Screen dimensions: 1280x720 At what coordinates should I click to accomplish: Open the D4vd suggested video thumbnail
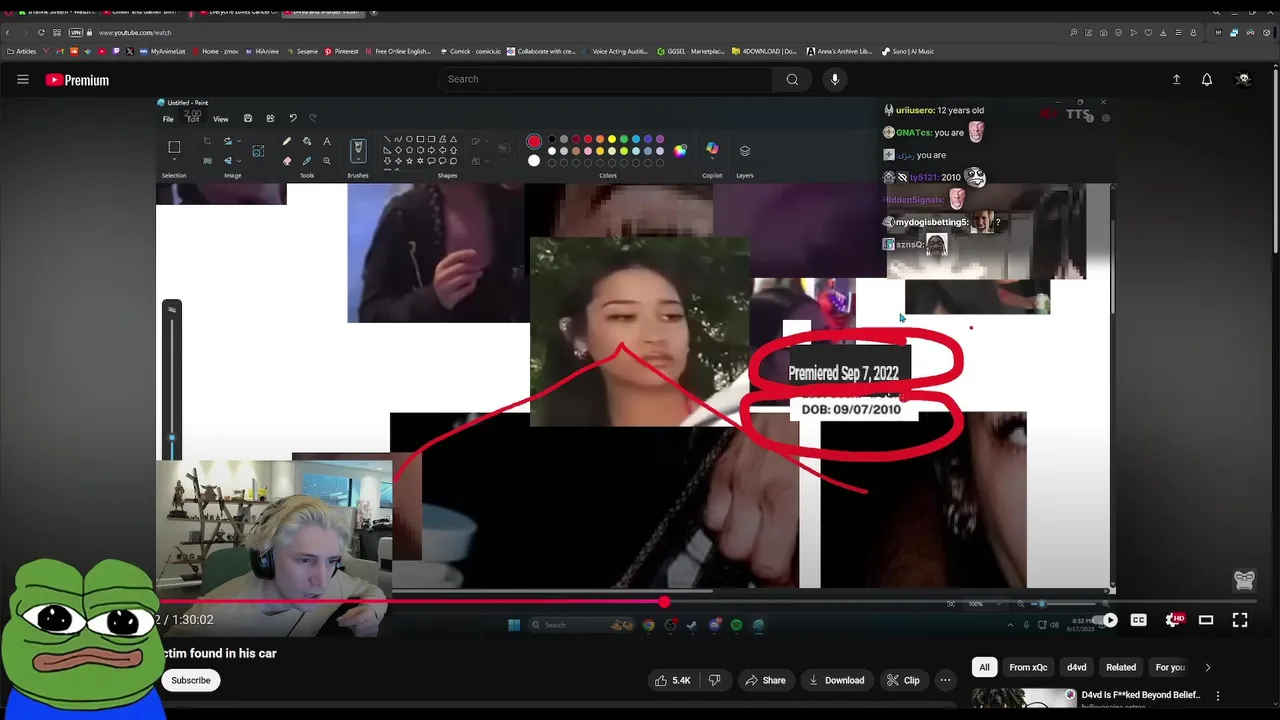tap(1024, 698)
